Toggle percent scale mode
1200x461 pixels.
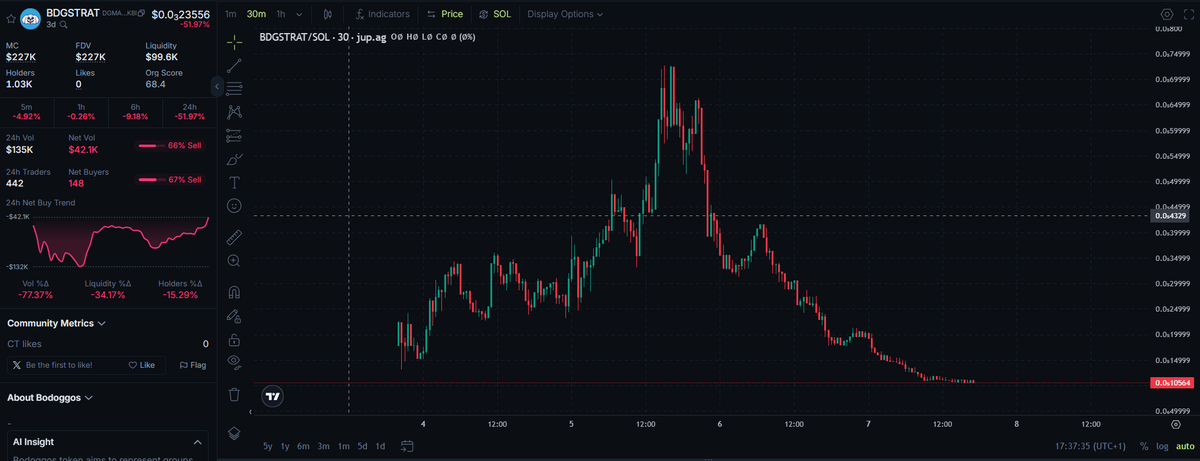(x=1144, y=446)
